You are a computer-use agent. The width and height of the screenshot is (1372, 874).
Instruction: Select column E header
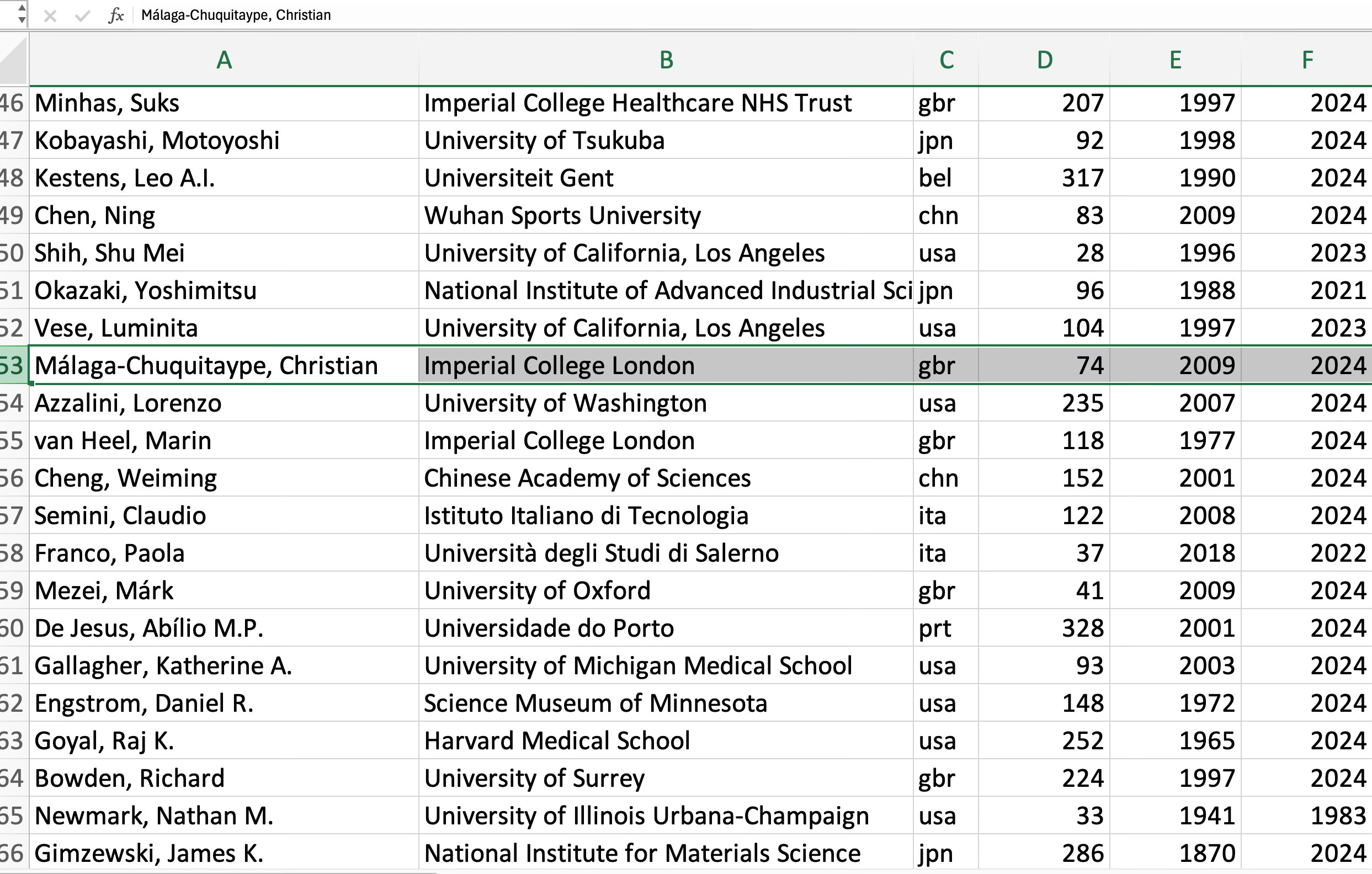(x=1175, y=60)
